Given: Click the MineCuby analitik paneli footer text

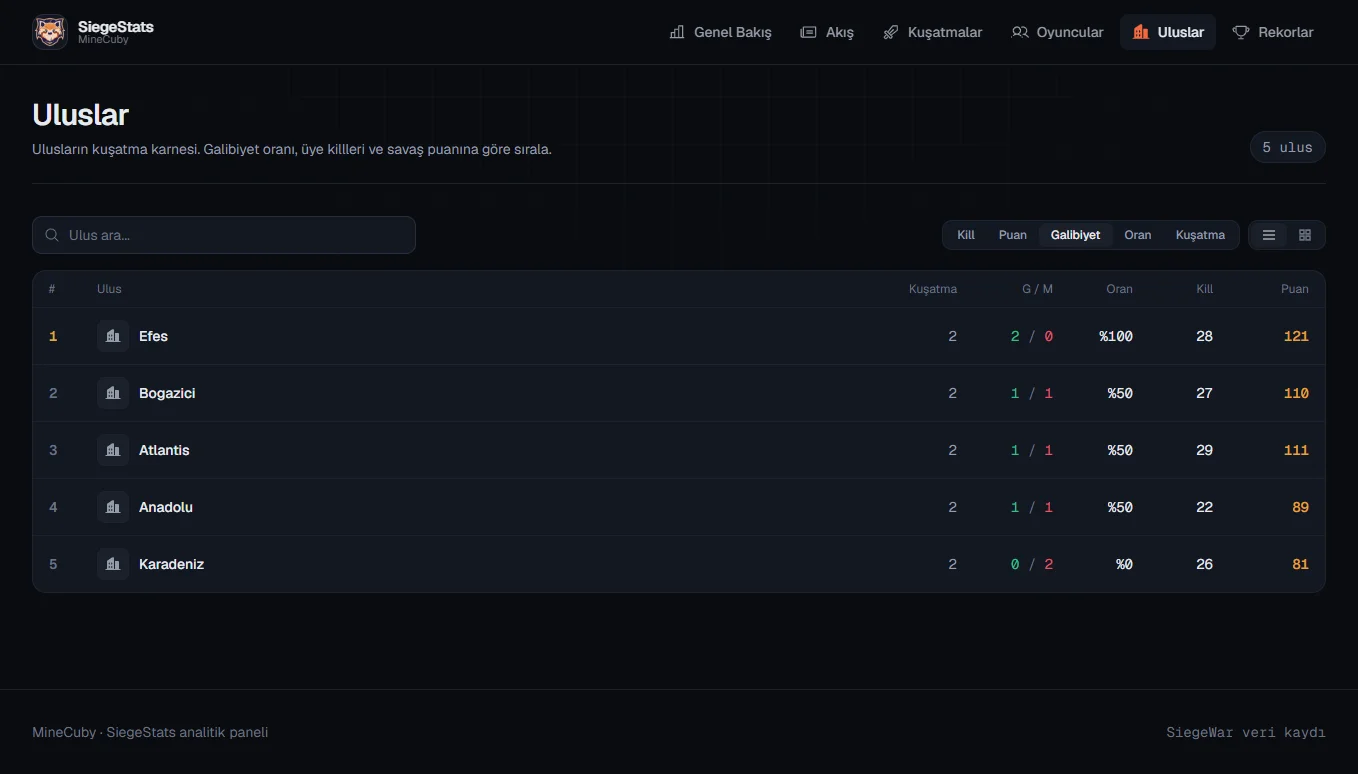Looking at the screenshot, I should click(150, 732).
